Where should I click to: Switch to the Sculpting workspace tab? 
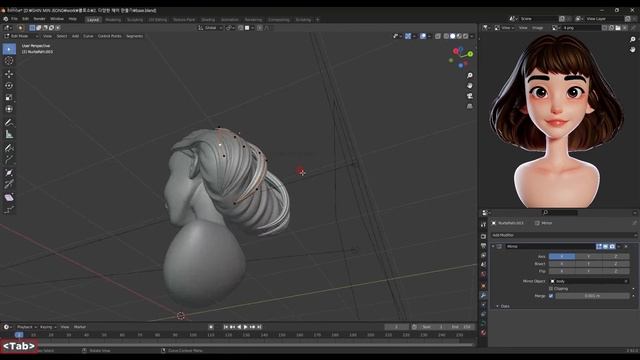[x=135, y=20]
